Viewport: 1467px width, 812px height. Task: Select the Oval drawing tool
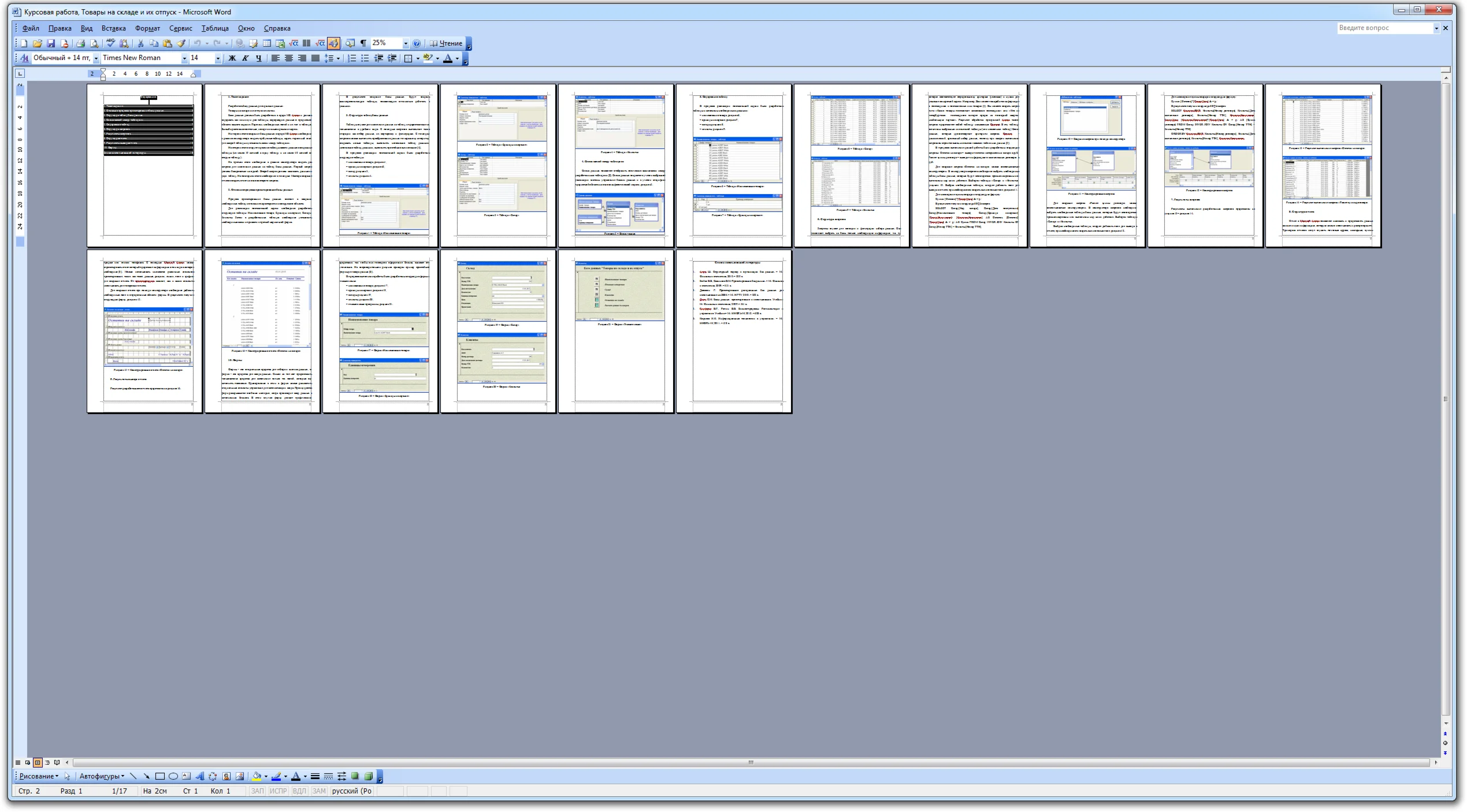click(173, 776)
